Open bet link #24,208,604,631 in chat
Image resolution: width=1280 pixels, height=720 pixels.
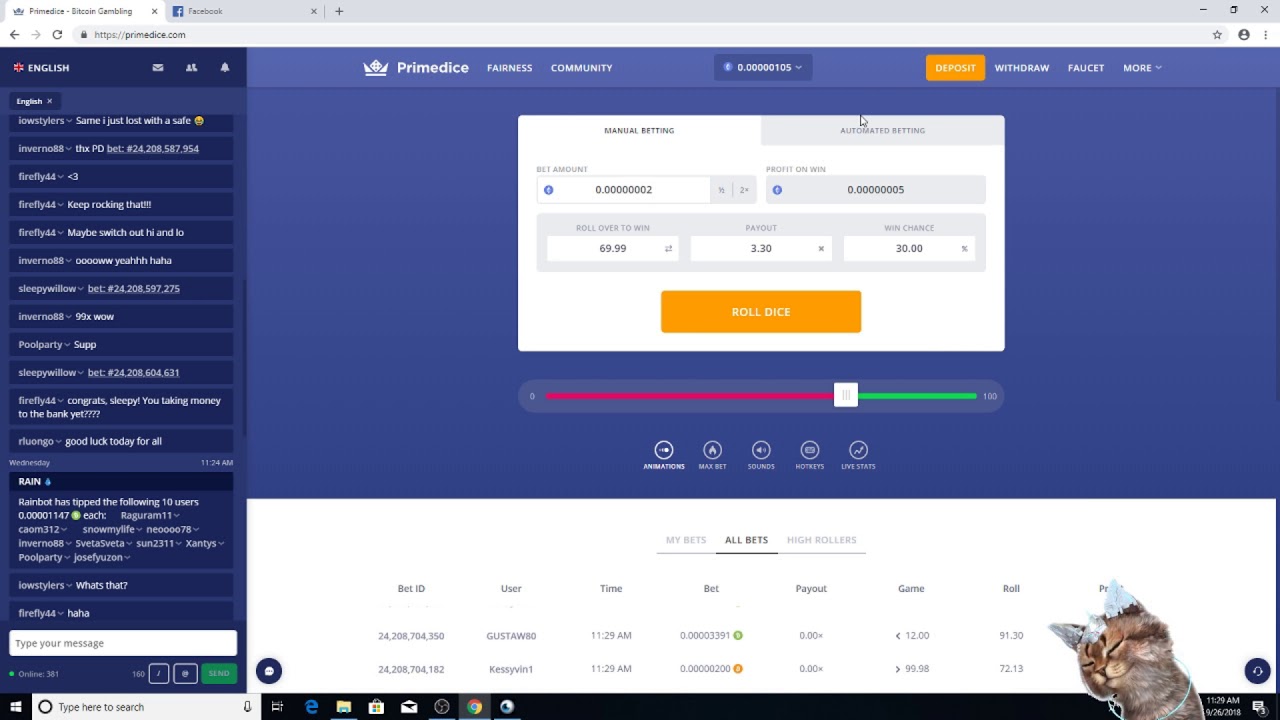point(134,372)
